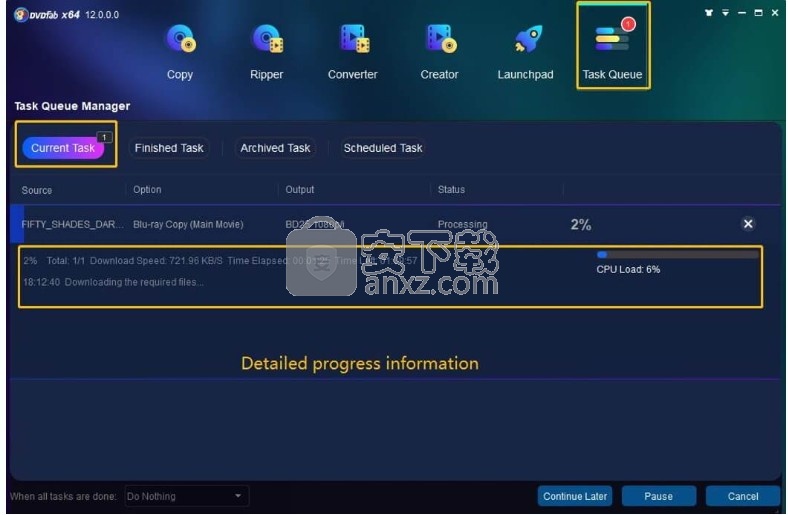The width and height of the screenshot is (788, 515).
Task: Switch to Current Task tab
Action: [x=63, y=148]
